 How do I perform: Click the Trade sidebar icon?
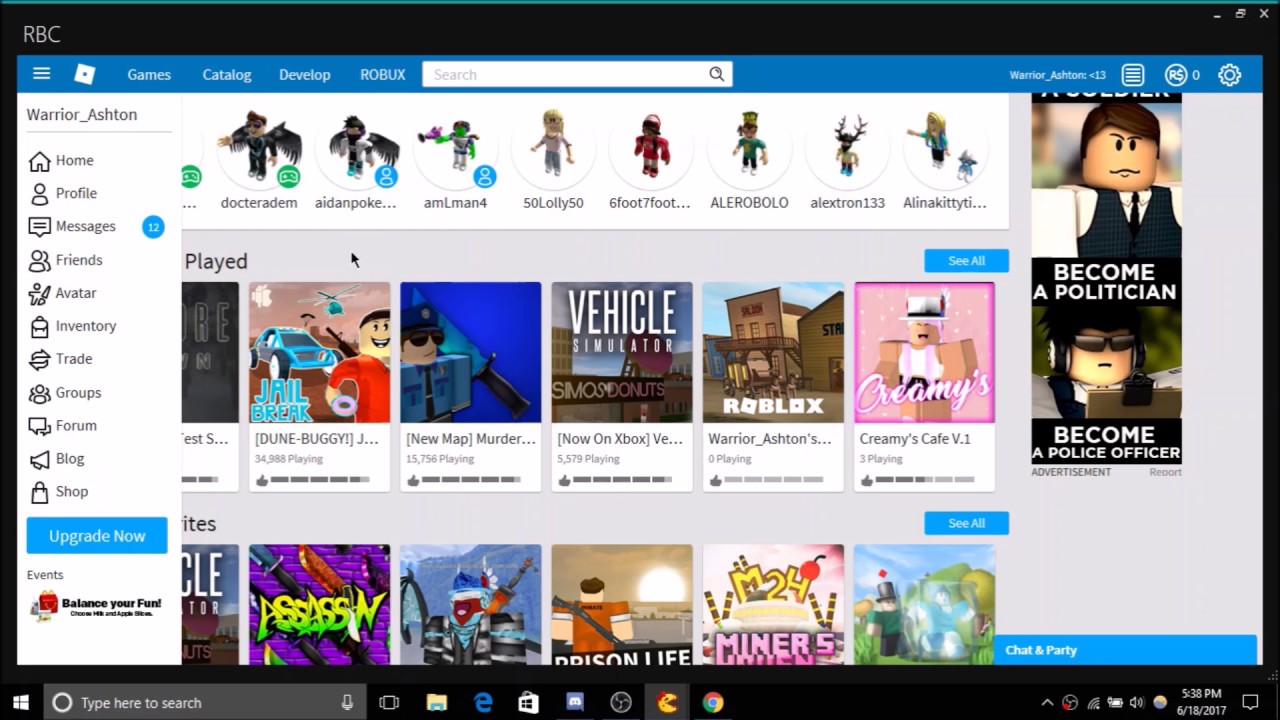pos(39,359)
